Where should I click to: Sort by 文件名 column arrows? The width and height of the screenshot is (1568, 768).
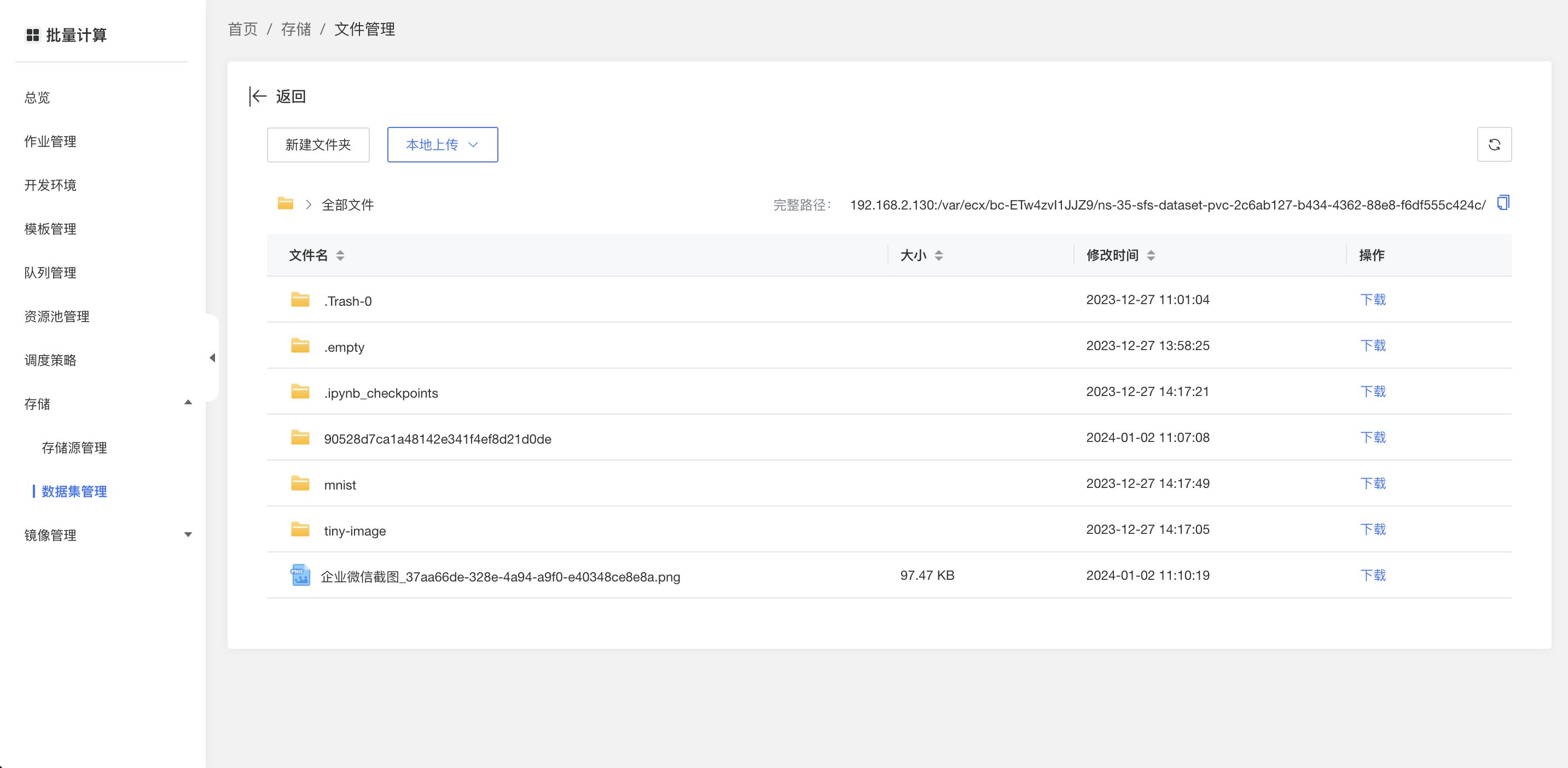click(x=340, y=255)
